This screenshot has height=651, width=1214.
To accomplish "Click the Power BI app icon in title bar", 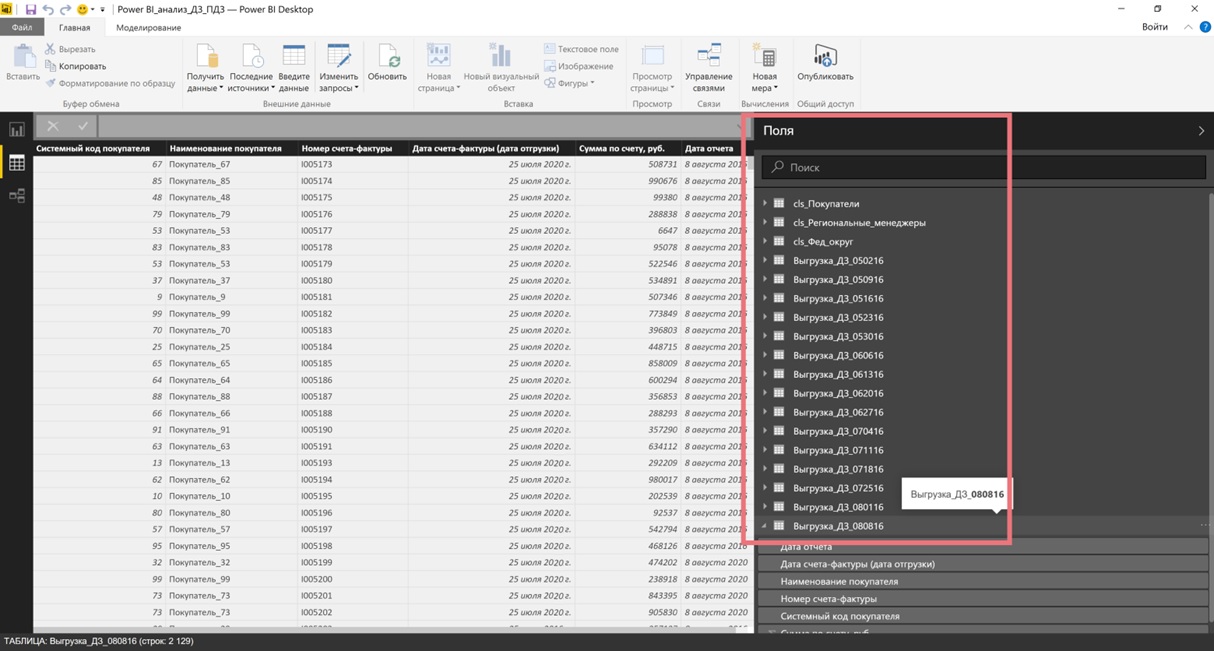I will tap(7, 9).
